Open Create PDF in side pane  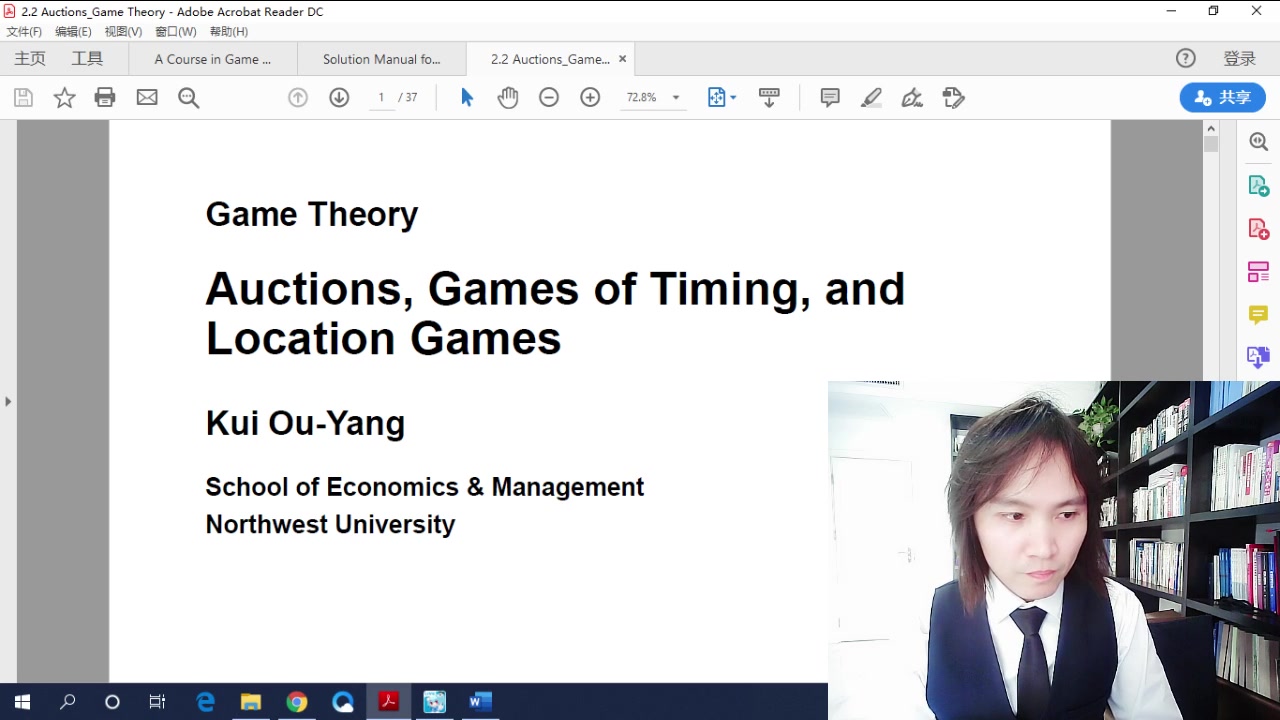(1259, 229)
